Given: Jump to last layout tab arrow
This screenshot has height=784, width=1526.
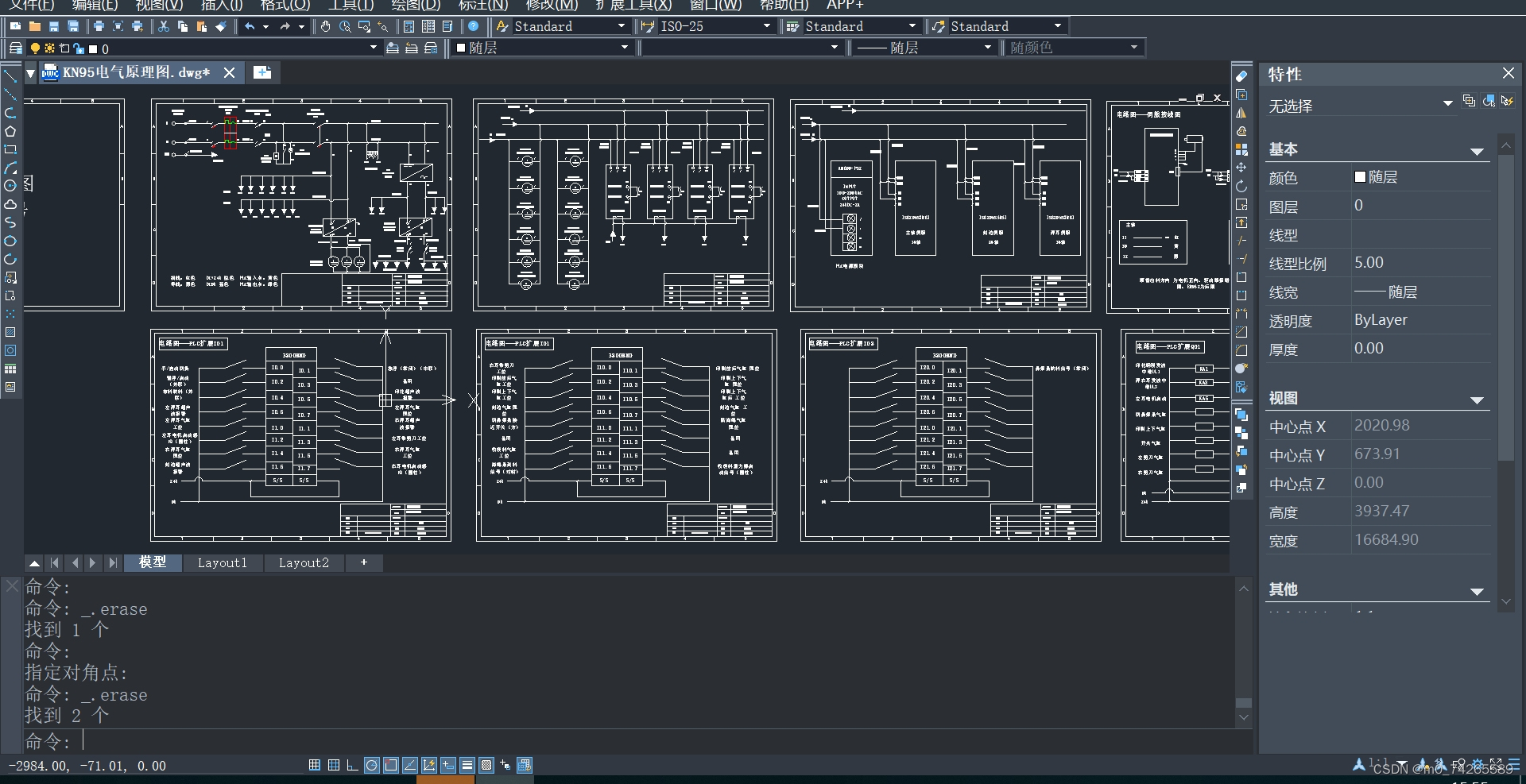Looking at the screenshot, I should click(112, 562).
